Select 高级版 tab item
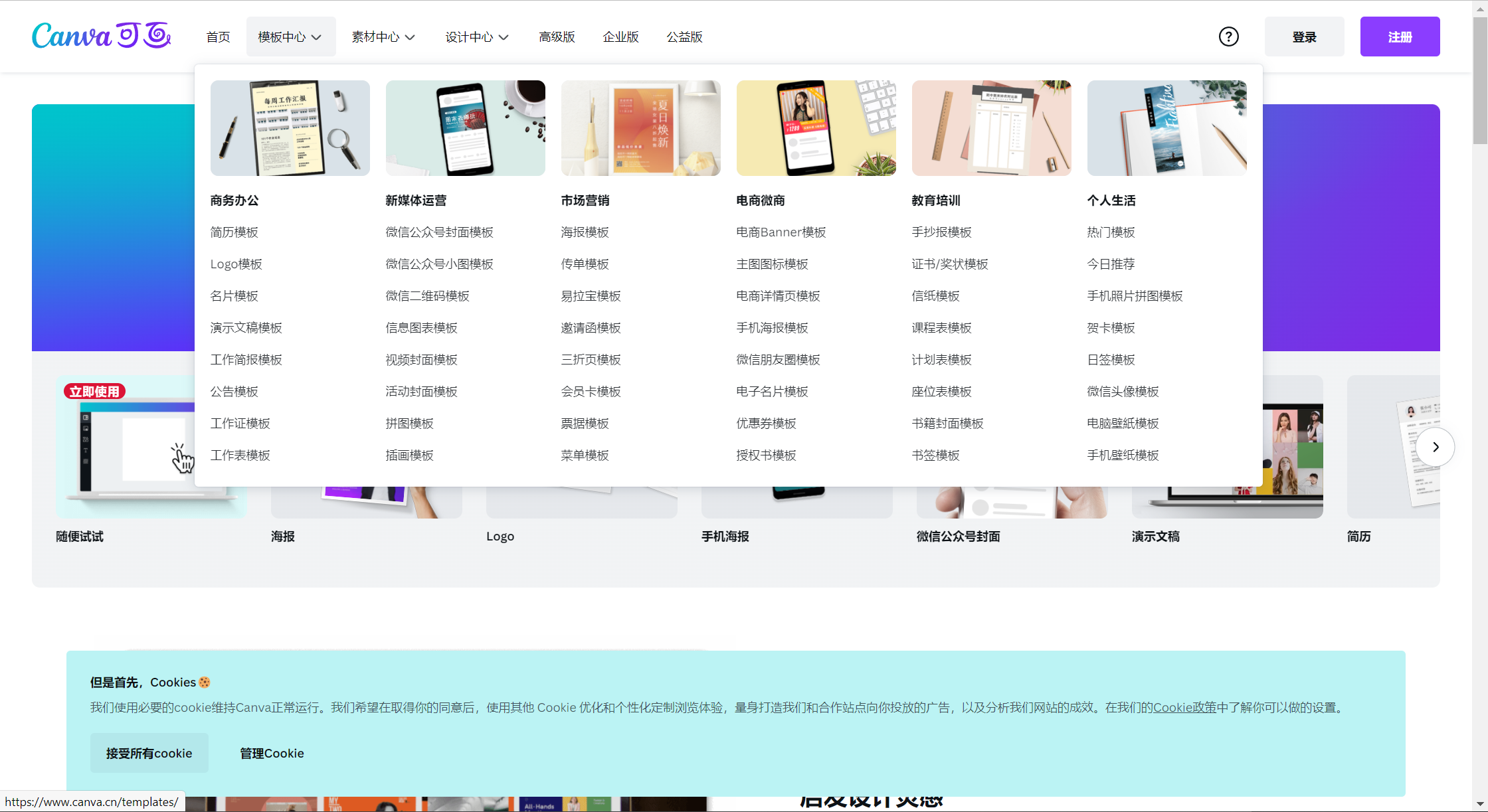This screenshot has height=812, width=1488. 556,36
